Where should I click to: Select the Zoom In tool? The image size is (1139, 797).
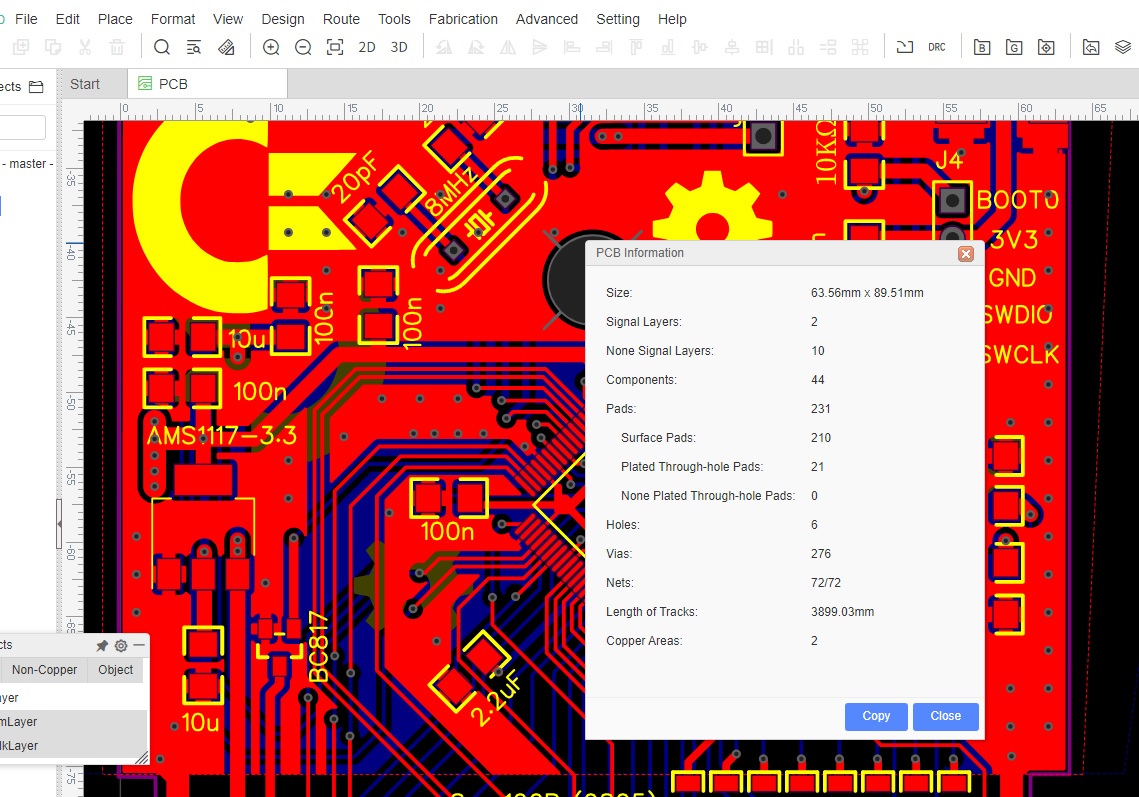point(270,46)
